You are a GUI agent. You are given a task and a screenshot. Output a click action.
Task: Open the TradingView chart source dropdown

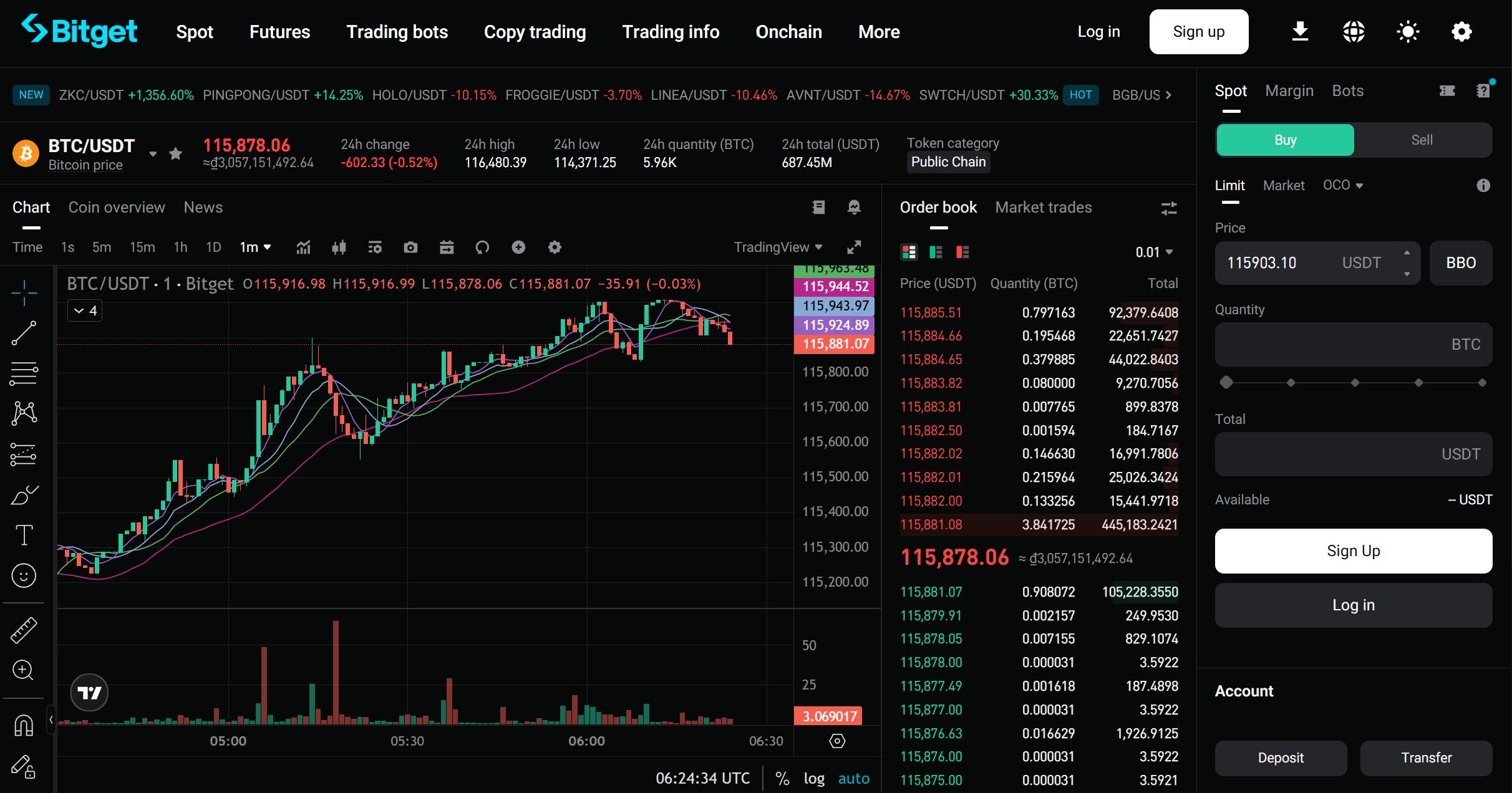[778, 248]
